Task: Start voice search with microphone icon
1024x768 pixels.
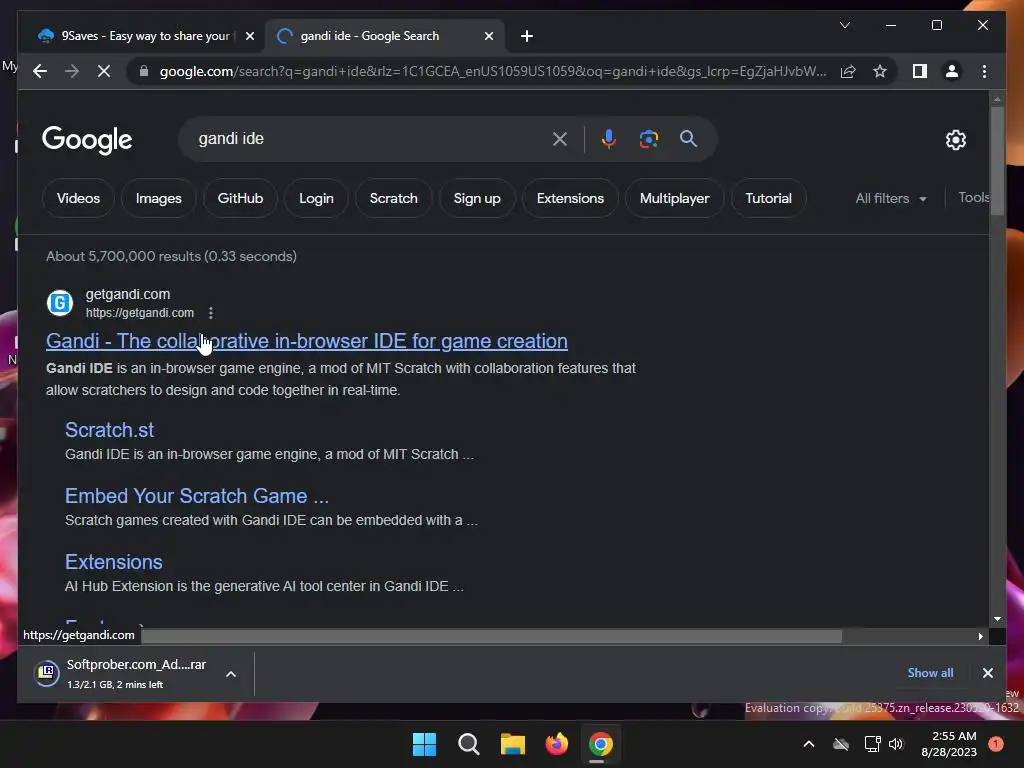Action: (x=609, y=139)
